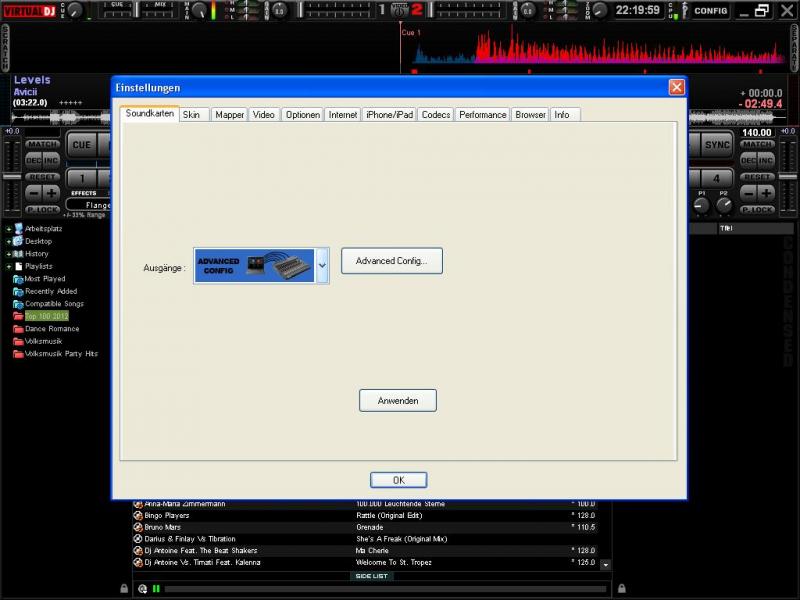Open the Volksmusik Party Hits folder
This screenshot has width=800, height=600.
(56, 354)
